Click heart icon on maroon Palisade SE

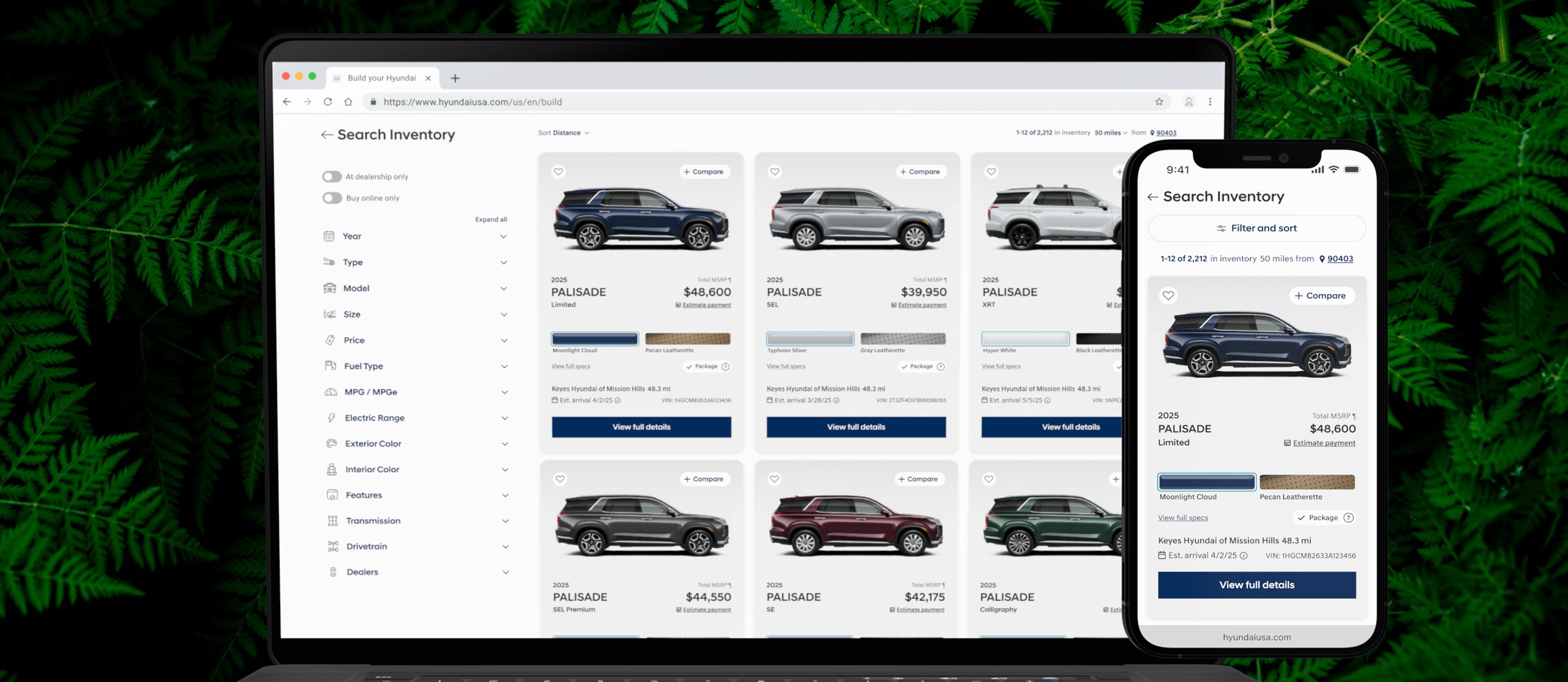pos(774,479)
